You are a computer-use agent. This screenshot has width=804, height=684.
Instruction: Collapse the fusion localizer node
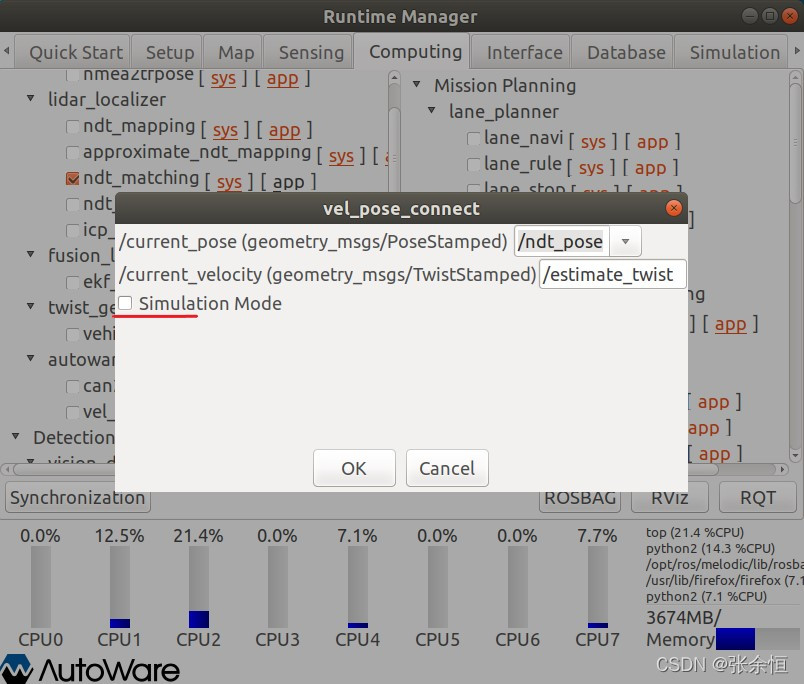(31, 253)
